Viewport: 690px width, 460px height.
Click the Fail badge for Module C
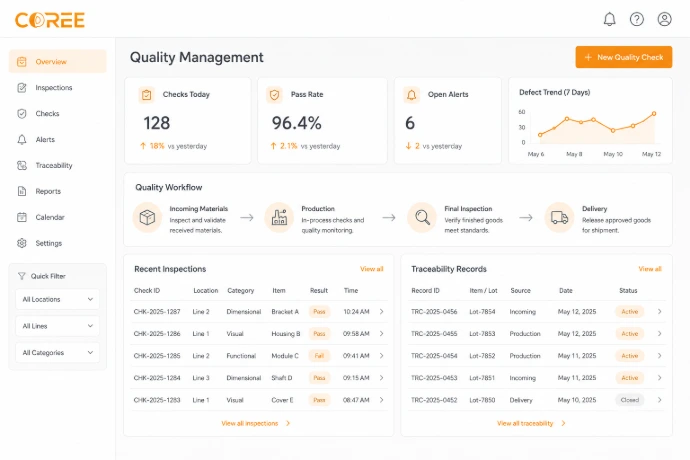[x=319, y=356]
